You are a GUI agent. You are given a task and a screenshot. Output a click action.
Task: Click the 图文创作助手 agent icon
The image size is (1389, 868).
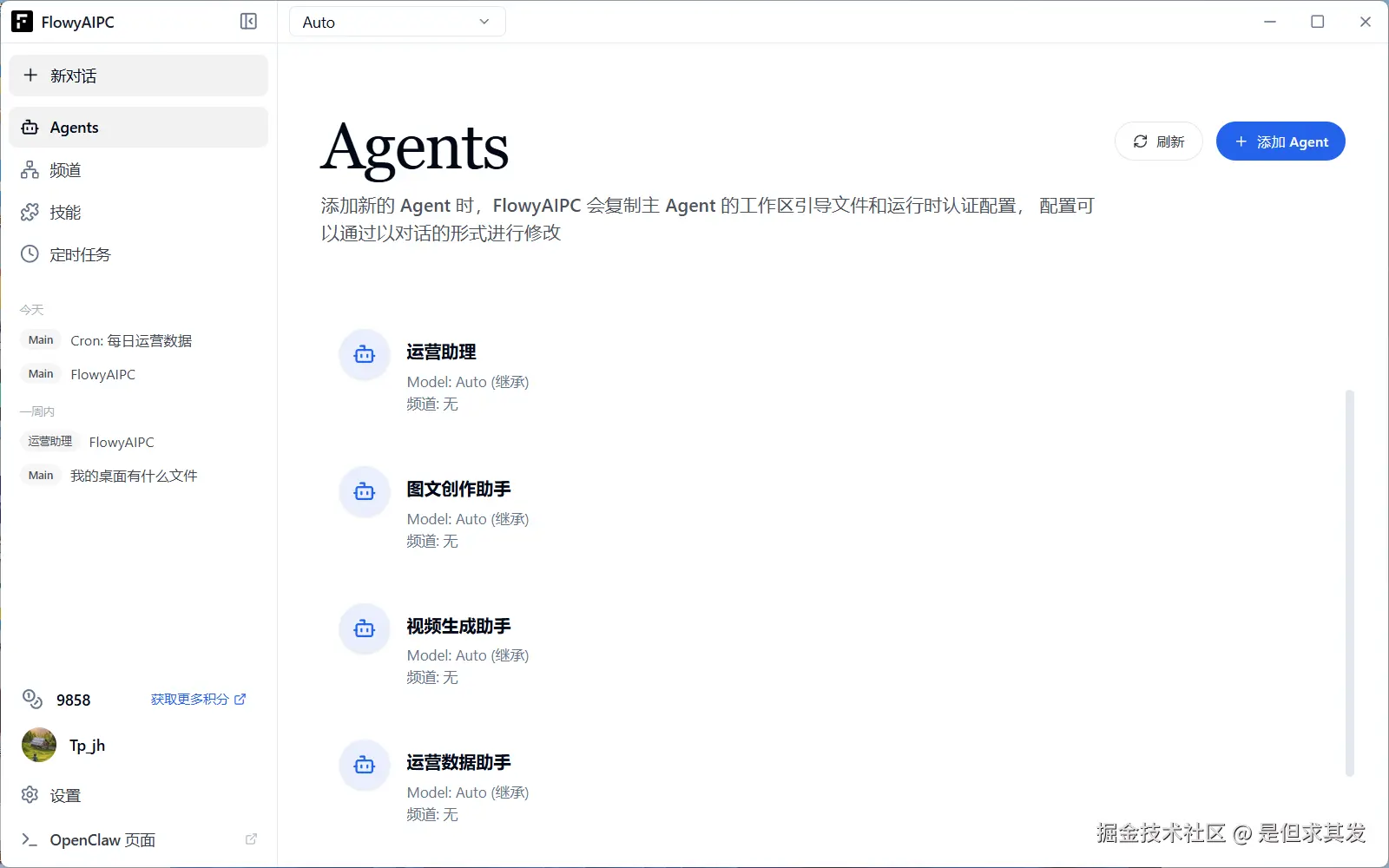coord(364,492)
